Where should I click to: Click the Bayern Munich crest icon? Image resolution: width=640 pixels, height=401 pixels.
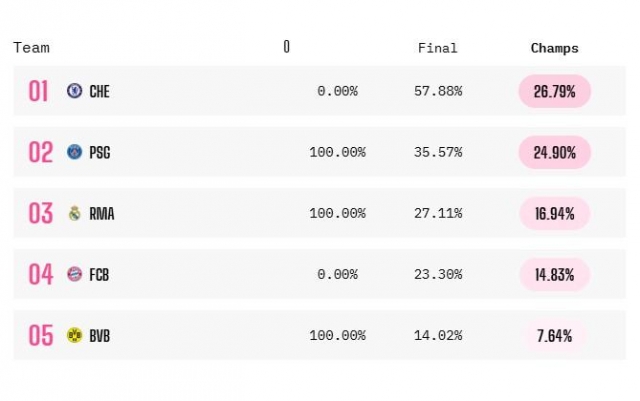tap(74, 274)
